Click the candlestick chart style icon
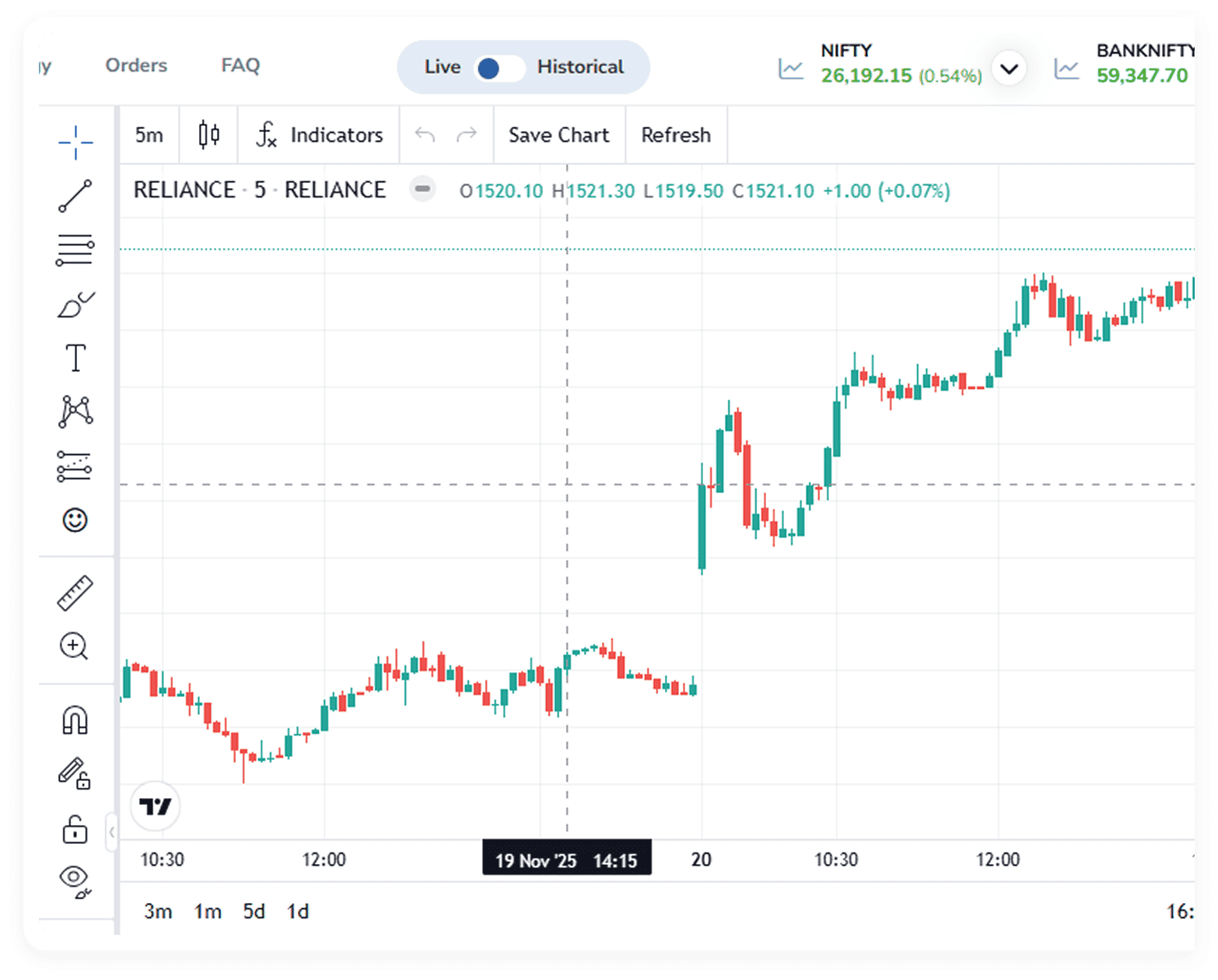Screen dimensions: 1218x980 click(208, 135)
